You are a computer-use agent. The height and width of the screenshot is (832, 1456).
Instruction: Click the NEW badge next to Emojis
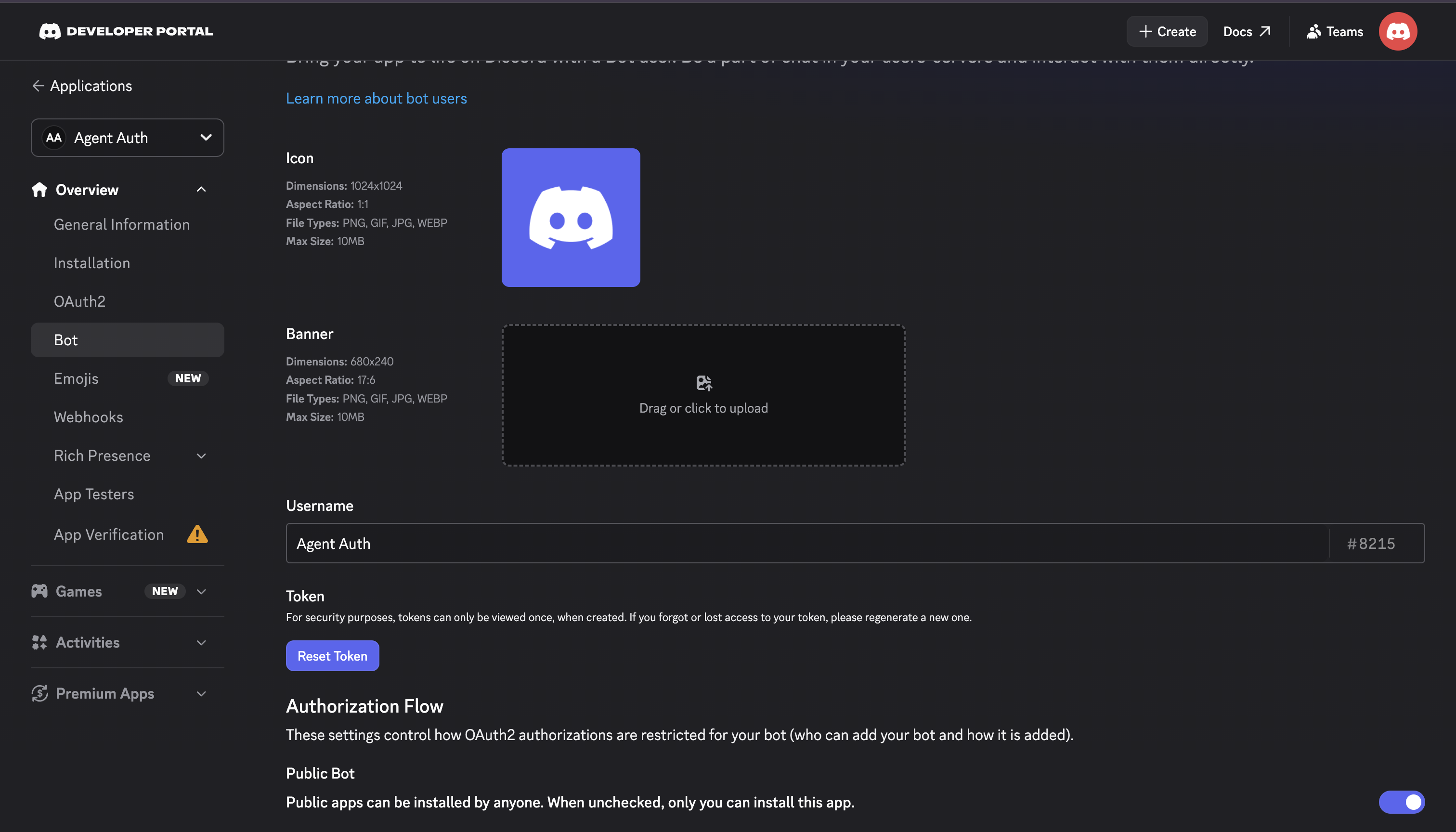click(x=188, y=378)
